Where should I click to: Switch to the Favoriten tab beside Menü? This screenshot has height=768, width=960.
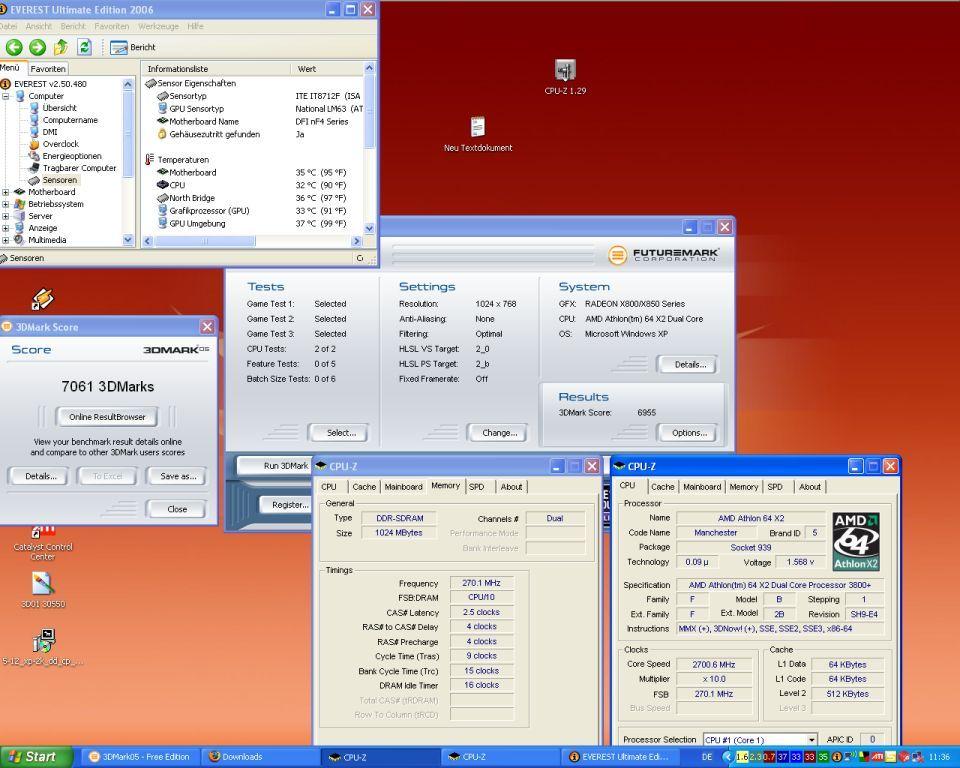coord(48,69)
